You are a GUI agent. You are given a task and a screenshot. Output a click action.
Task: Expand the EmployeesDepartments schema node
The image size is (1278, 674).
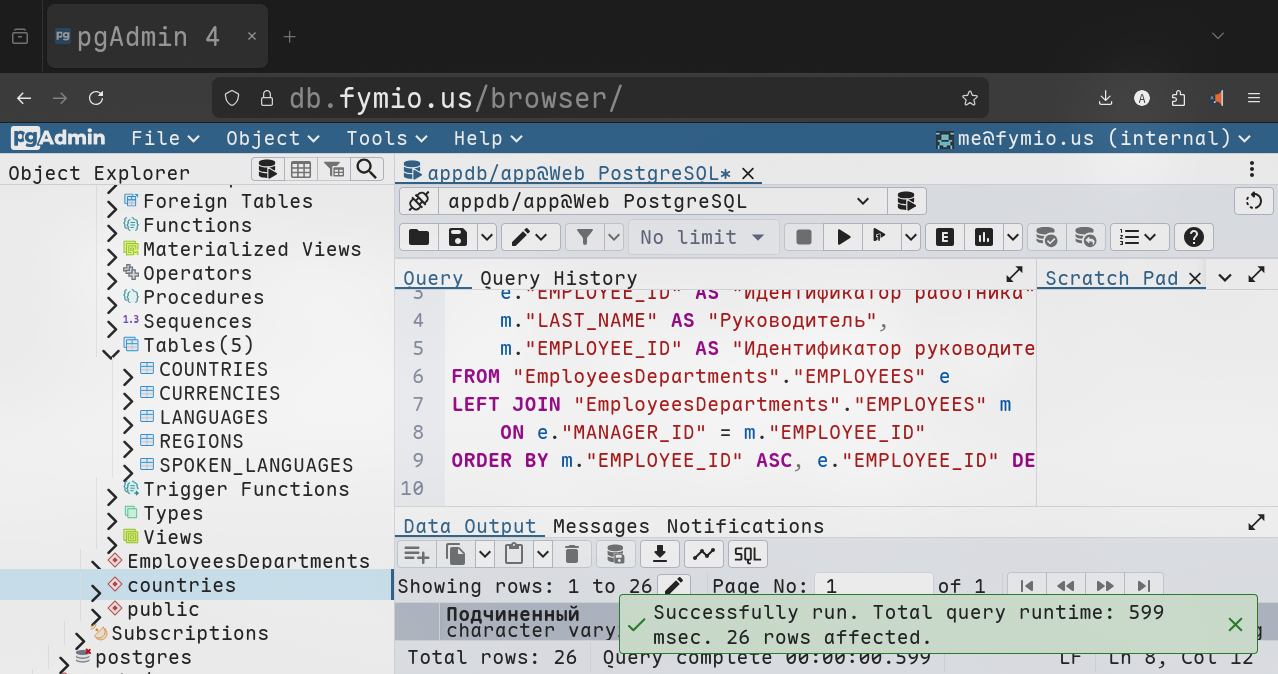pyautogui.click(x=96, y=563)
